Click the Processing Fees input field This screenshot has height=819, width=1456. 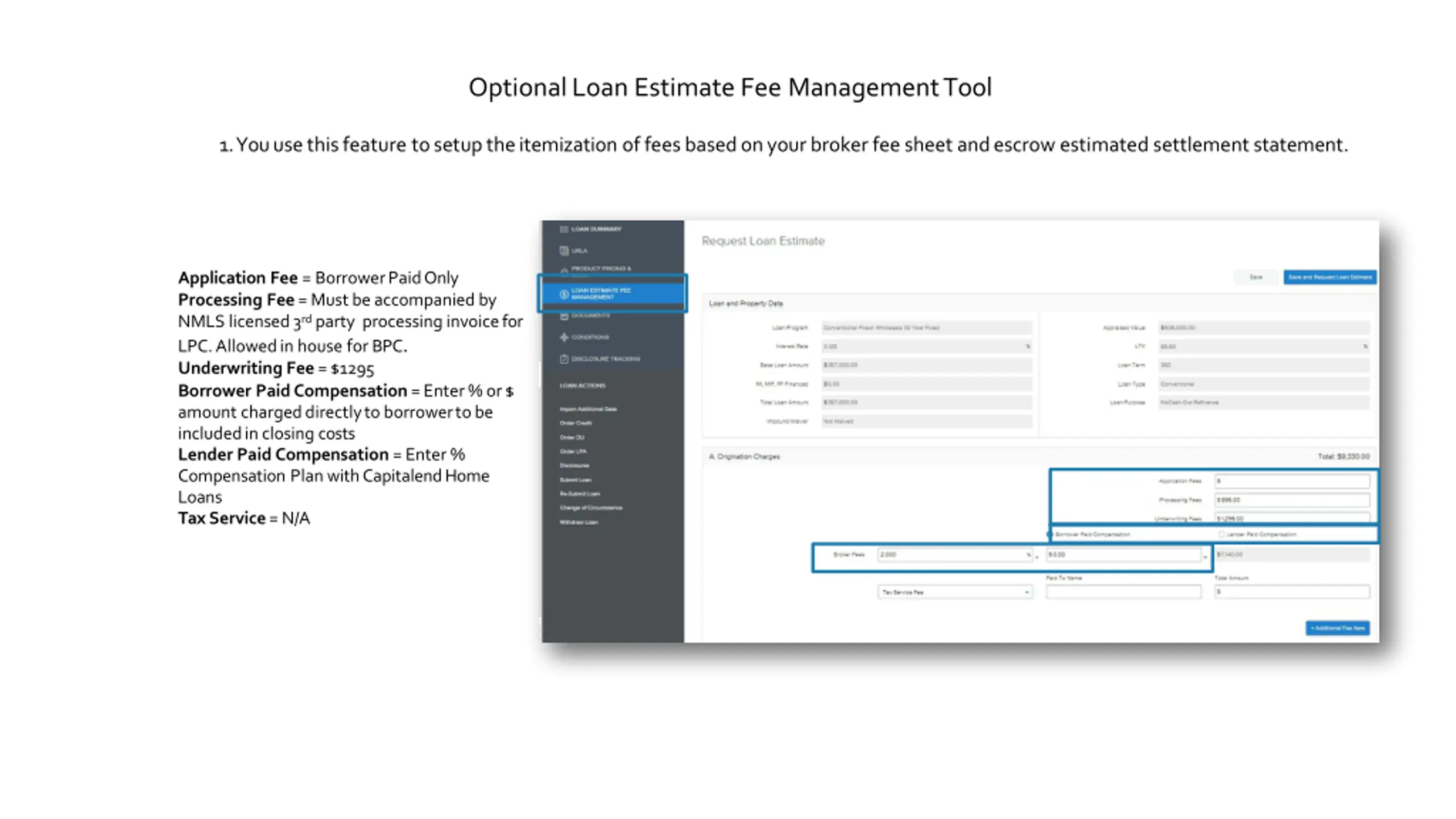1292,500
